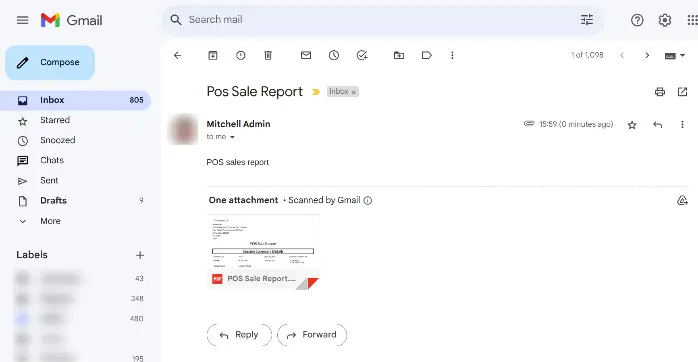Click the Forward button below the message
This screenshot has width=698, height=362.
coord(312,335)
